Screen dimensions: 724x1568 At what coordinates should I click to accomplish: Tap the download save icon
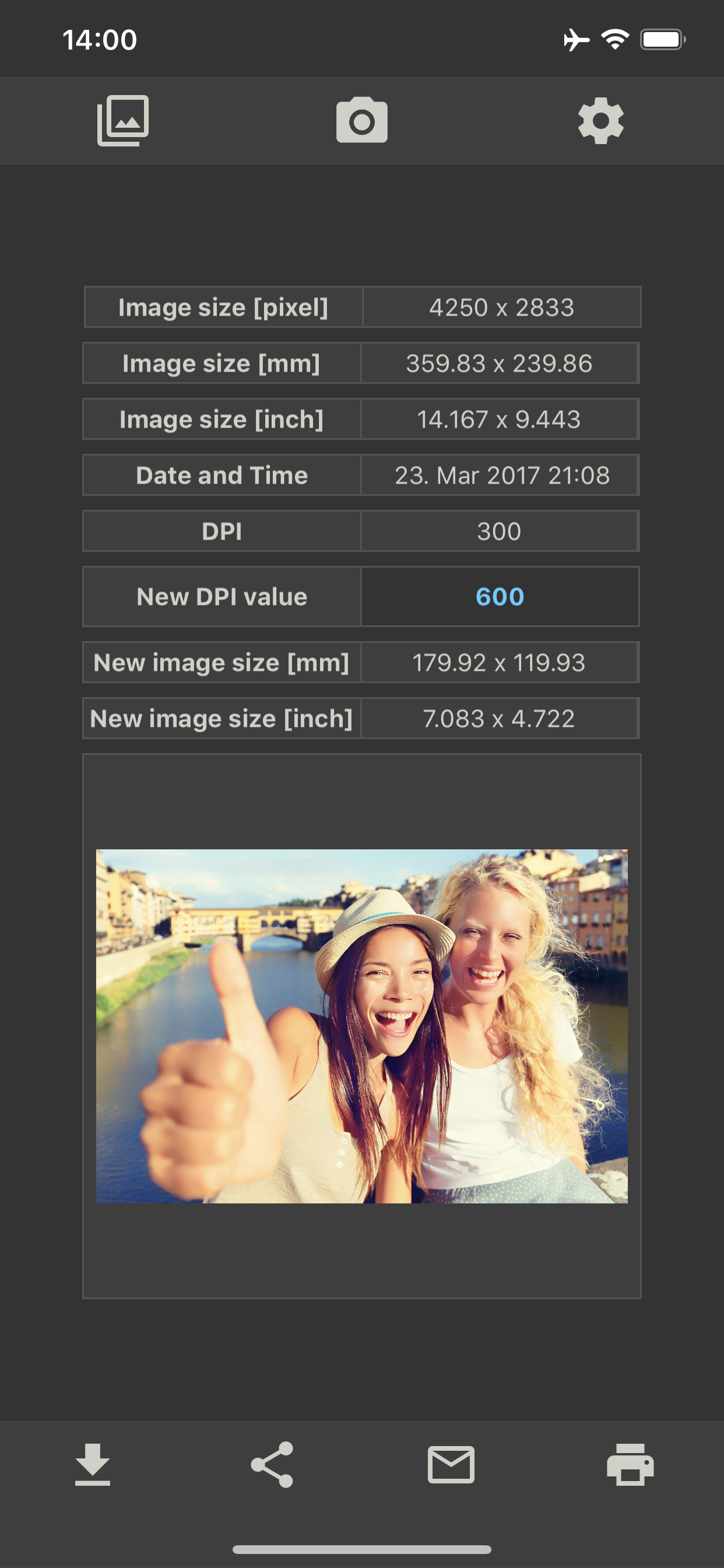click(x=93, y=1465)
